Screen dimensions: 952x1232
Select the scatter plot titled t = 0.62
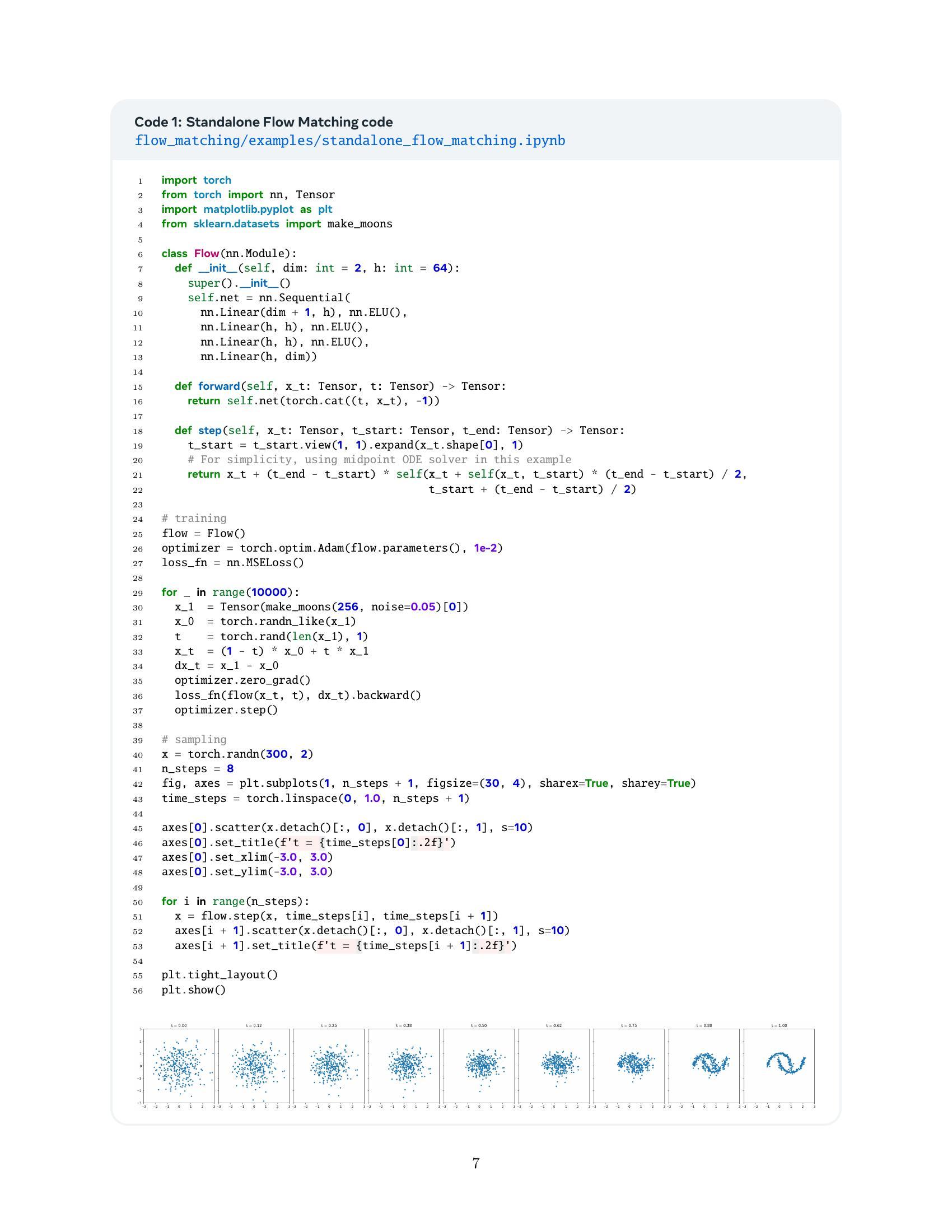pos(554,1066)
